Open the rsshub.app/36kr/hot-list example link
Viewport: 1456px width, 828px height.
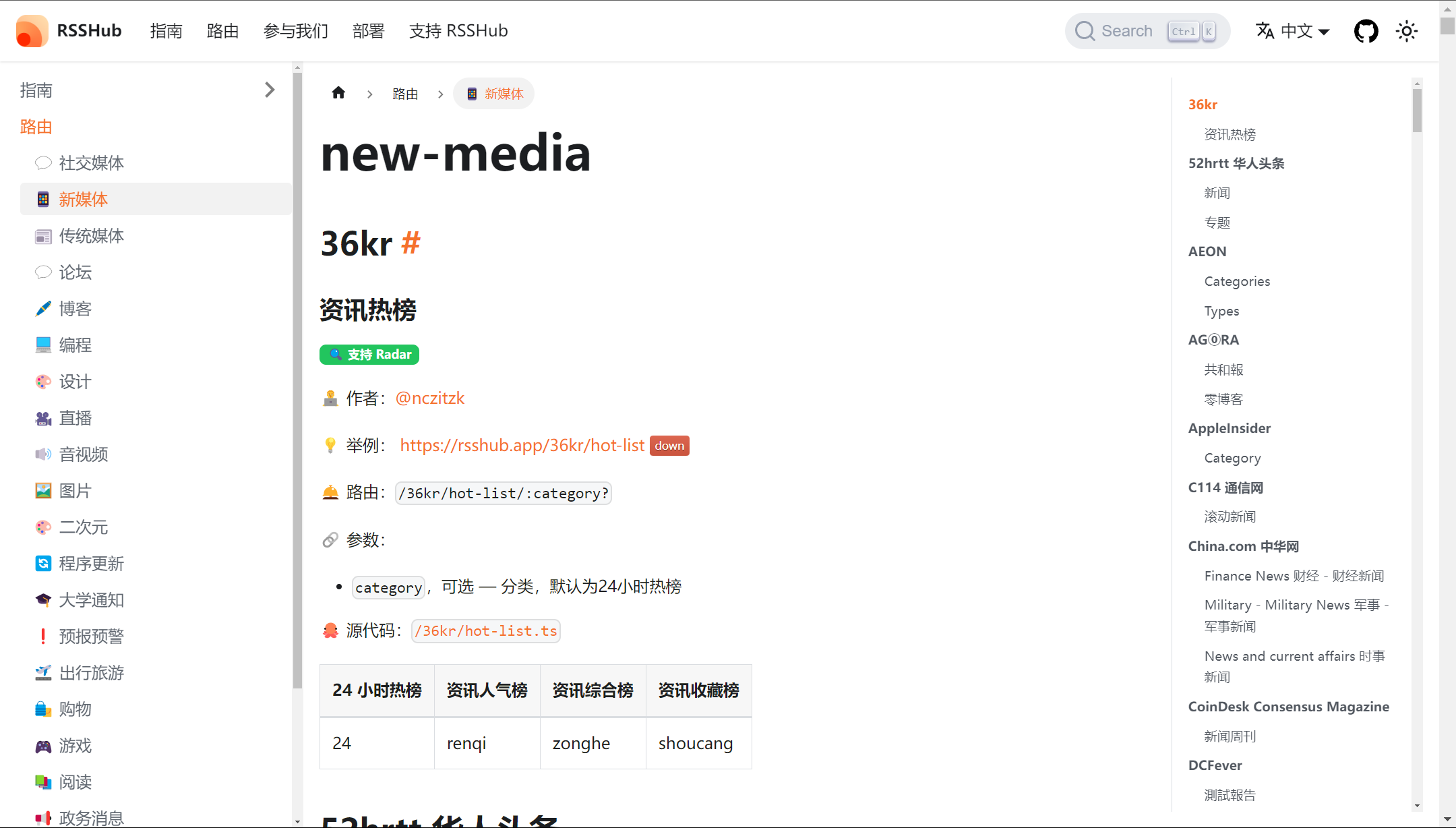522,446
